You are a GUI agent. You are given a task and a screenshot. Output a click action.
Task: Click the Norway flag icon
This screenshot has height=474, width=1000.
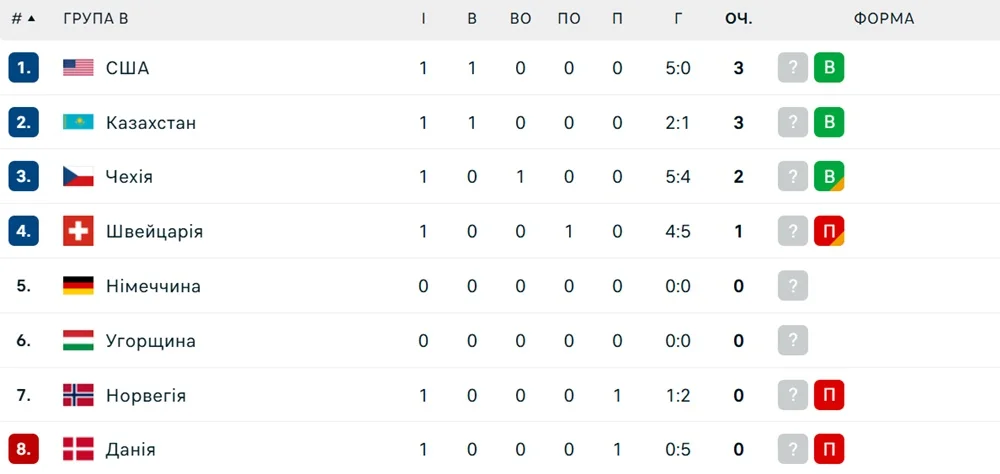(x=78, y=395)
